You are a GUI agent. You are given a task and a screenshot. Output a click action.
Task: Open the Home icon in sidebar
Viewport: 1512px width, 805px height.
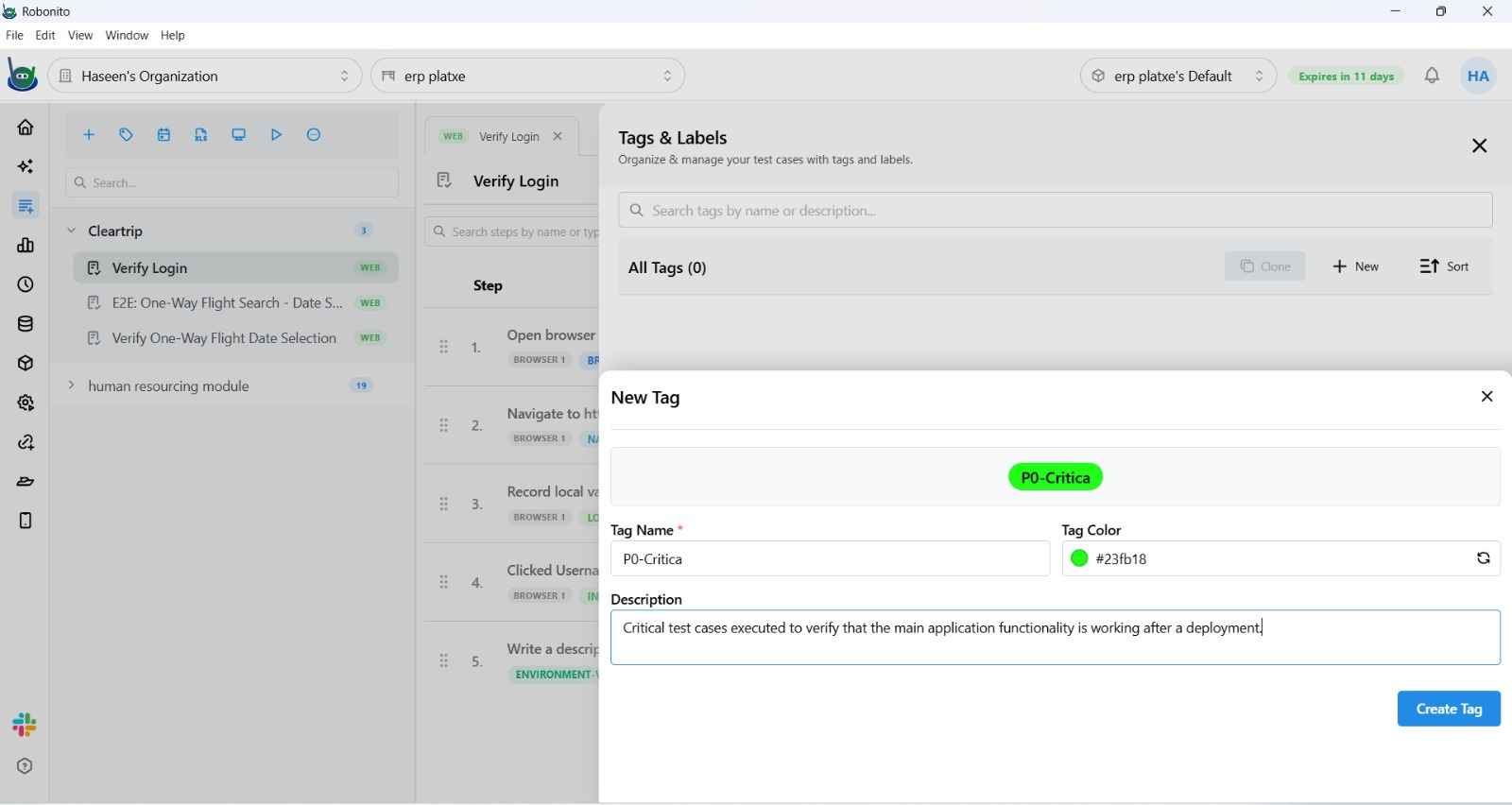pos(26,127)
